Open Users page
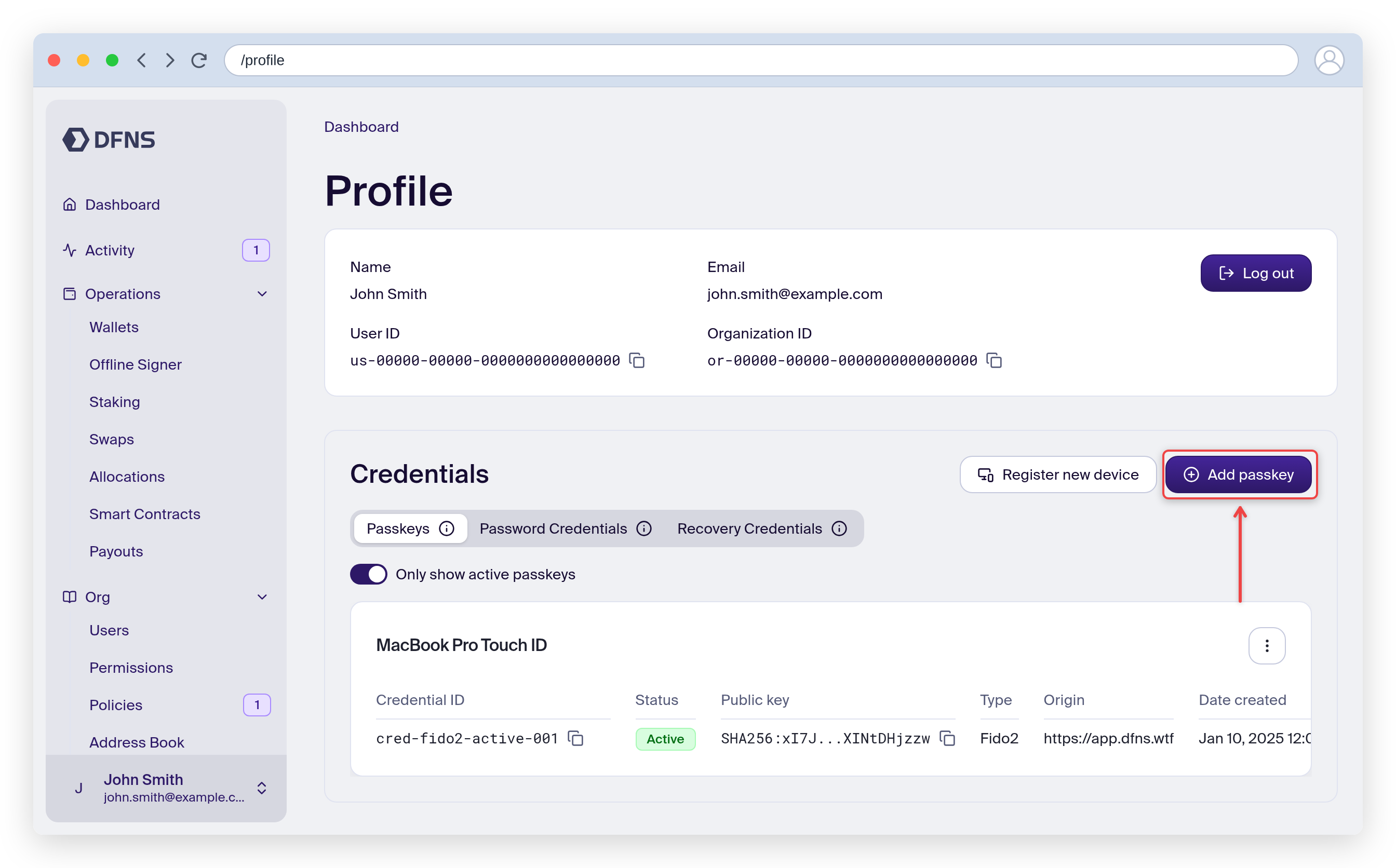 pos(109,630)
